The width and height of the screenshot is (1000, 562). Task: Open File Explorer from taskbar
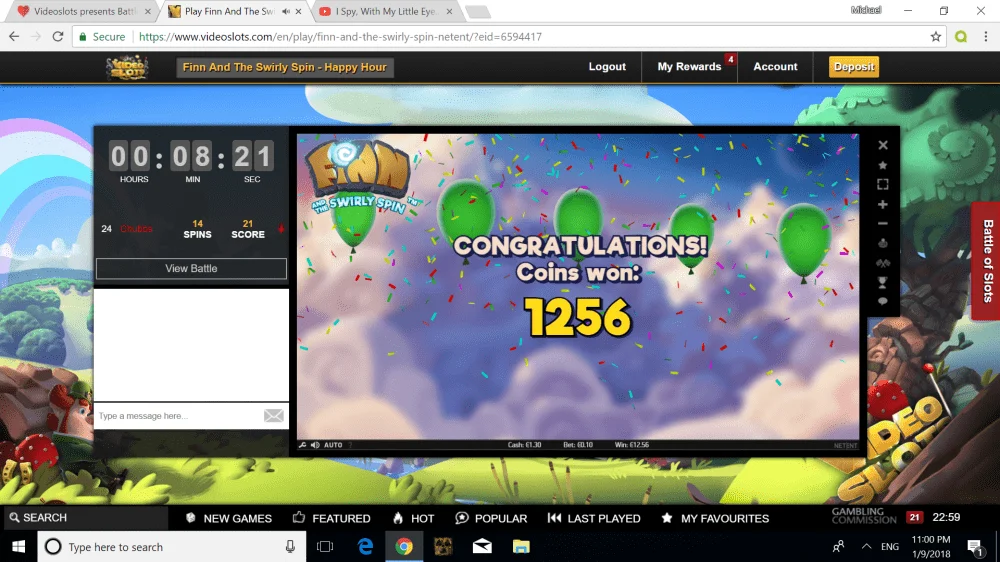tap(521, 547)
